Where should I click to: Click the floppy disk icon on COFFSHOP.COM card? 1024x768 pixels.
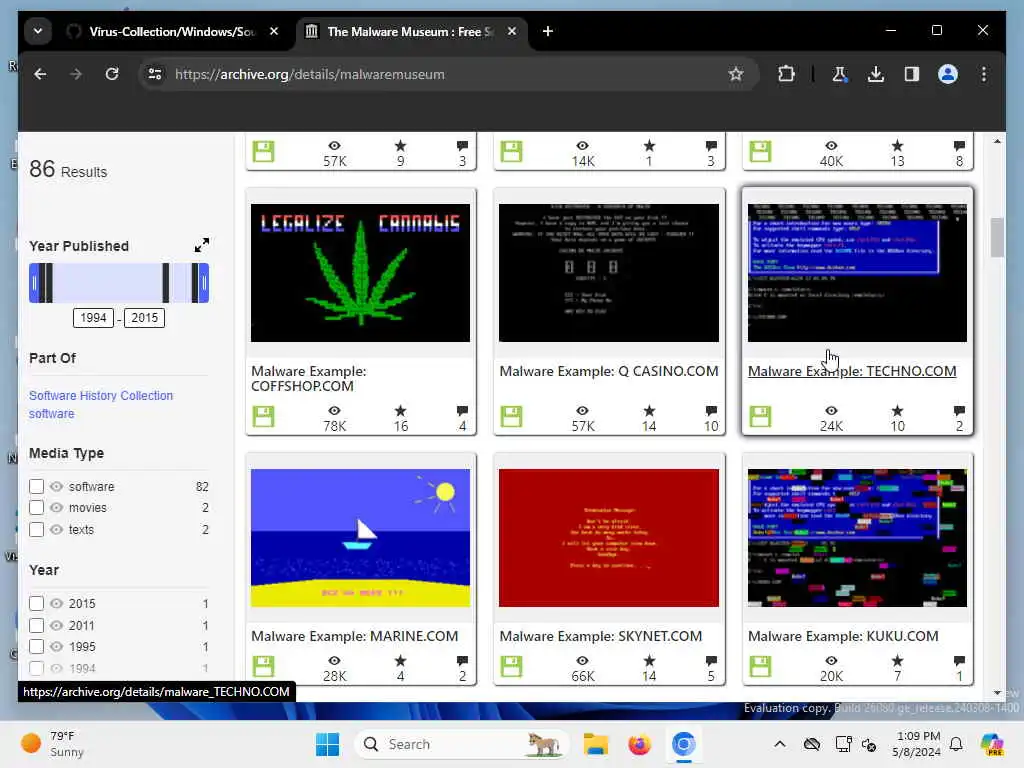click(263, 416)
